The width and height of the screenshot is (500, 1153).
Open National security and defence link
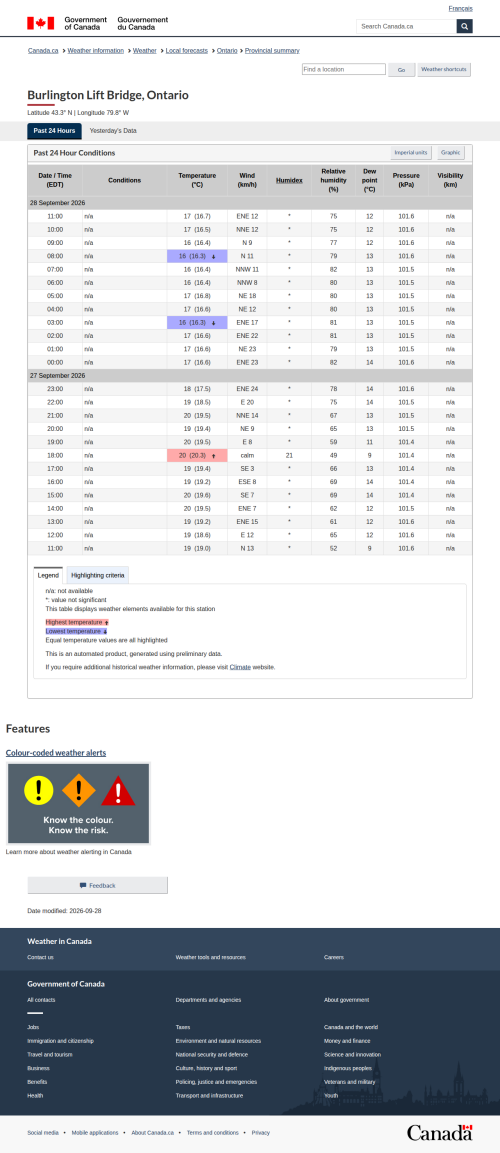pyautogui.click(x=212, y=1054)
